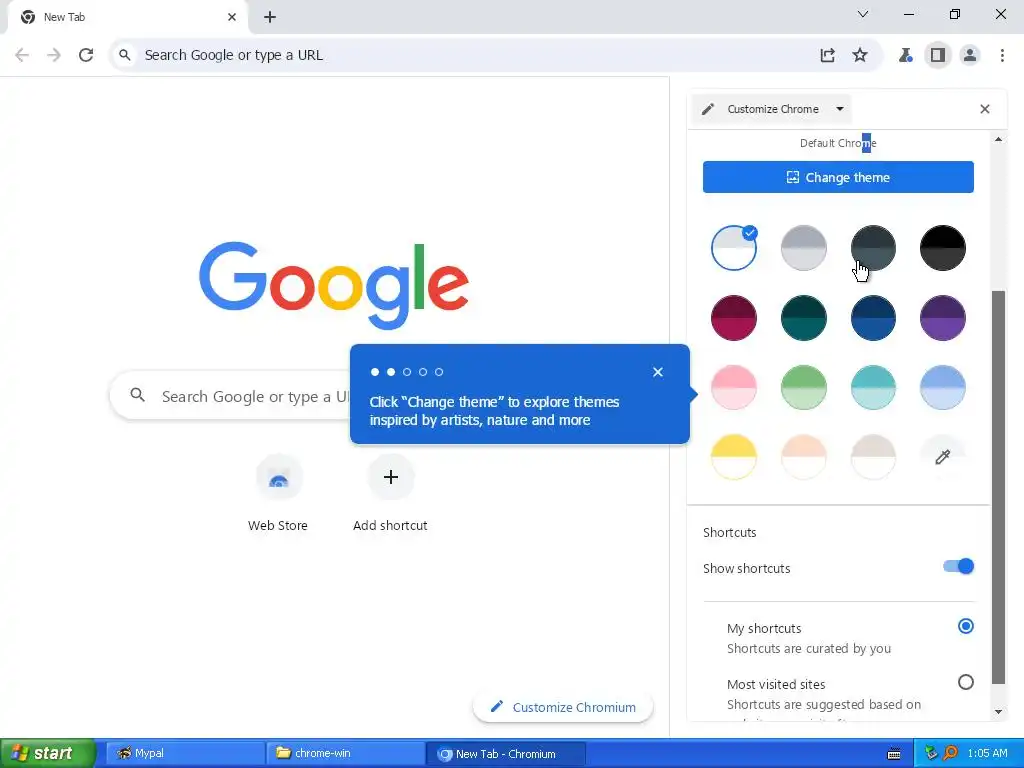Open a new tab with the plus button

click(270, 17)
